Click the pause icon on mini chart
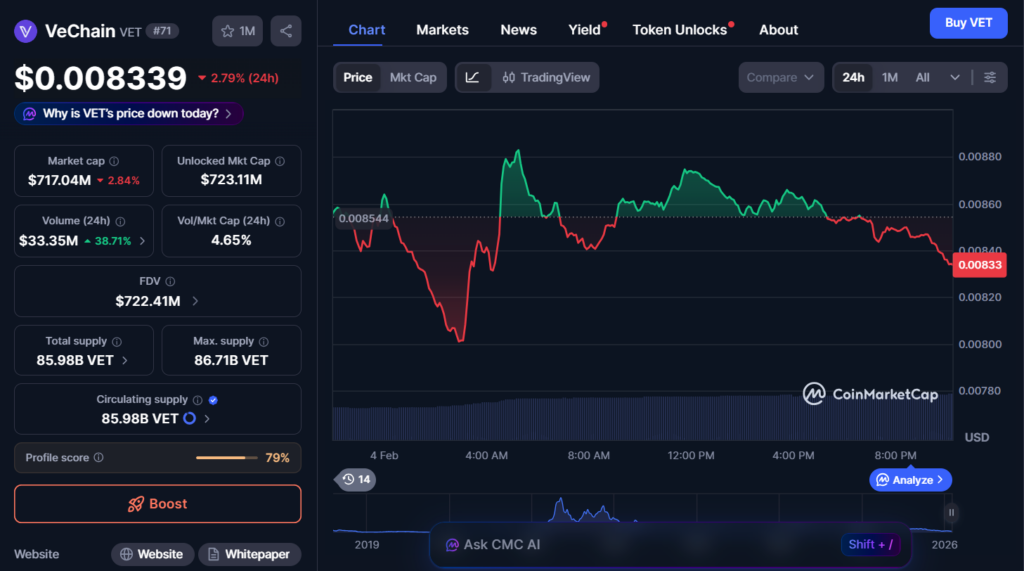The image size is (1024, 571). point(951,513)
